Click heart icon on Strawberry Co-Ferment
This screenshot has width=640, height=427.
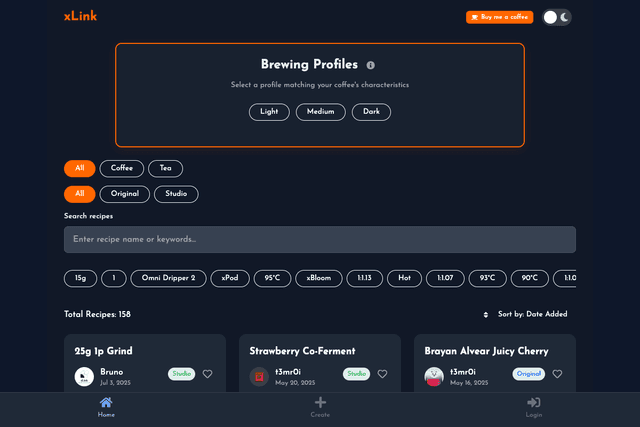click(382, 374)
